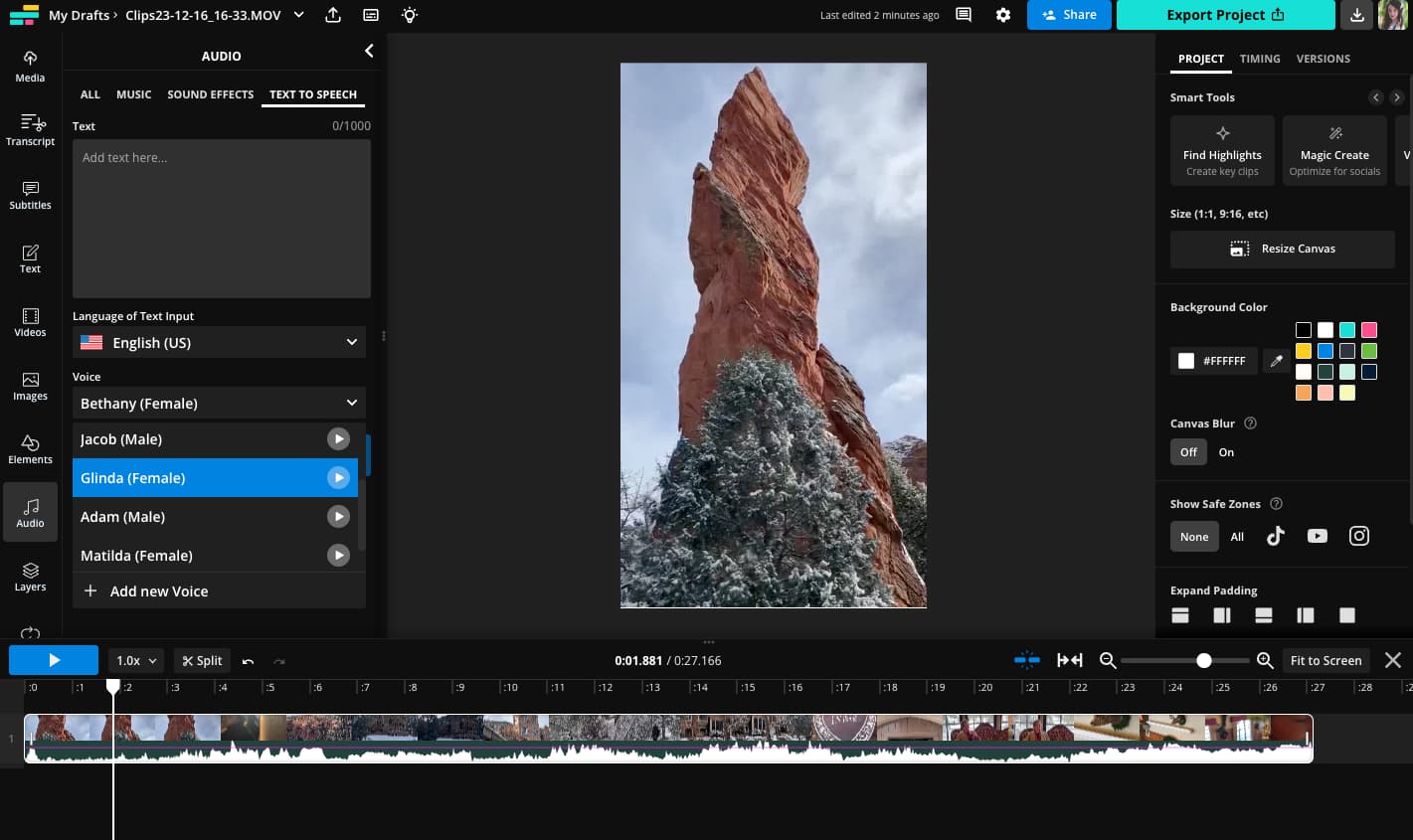1413x840 pixels.
Task: Click the undo arrow in timeline bar
Action: pos(248,661)
